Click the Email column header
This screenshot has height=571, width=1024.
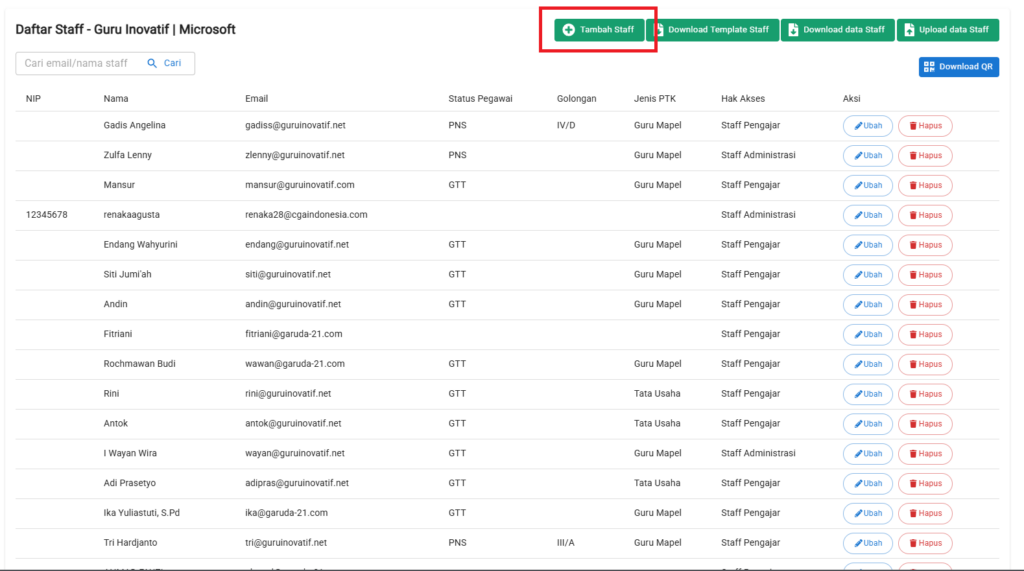257,99
